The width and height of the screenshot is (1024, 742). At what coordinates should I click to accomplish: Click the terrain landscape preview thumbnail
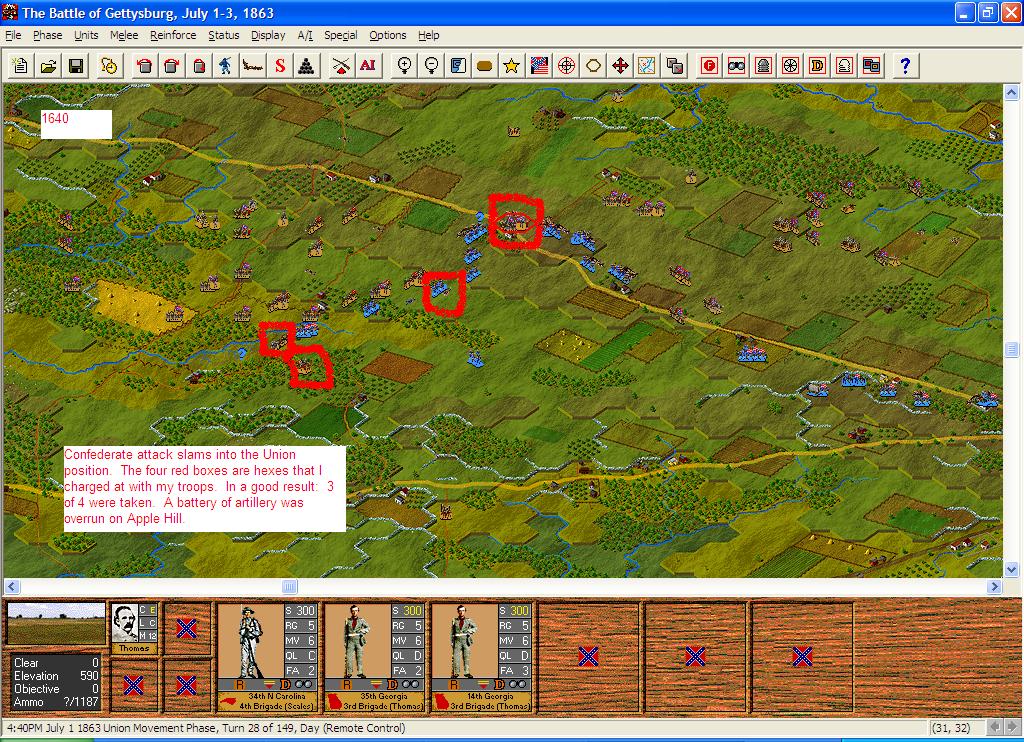56,624
